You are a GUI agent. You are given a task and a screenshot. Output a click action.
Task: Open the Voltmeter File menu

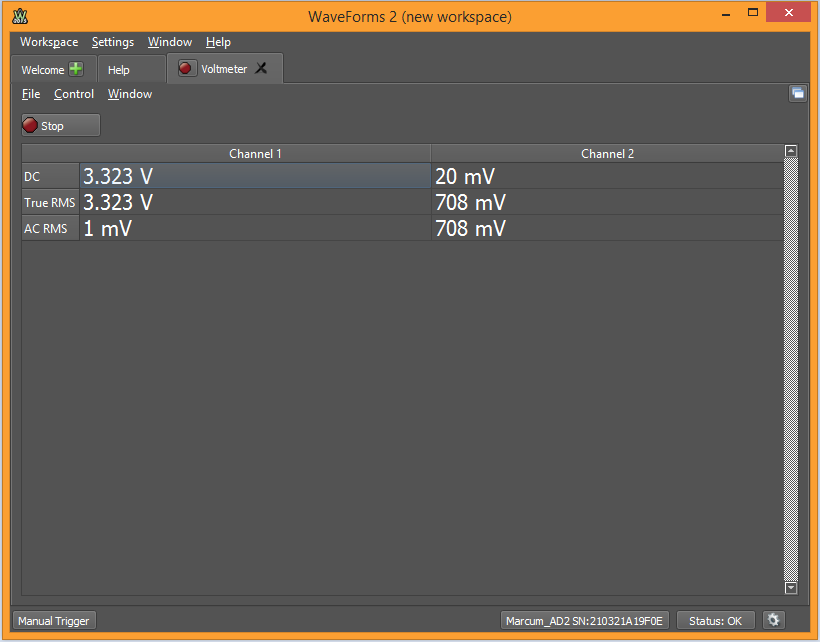coord(31,94)
